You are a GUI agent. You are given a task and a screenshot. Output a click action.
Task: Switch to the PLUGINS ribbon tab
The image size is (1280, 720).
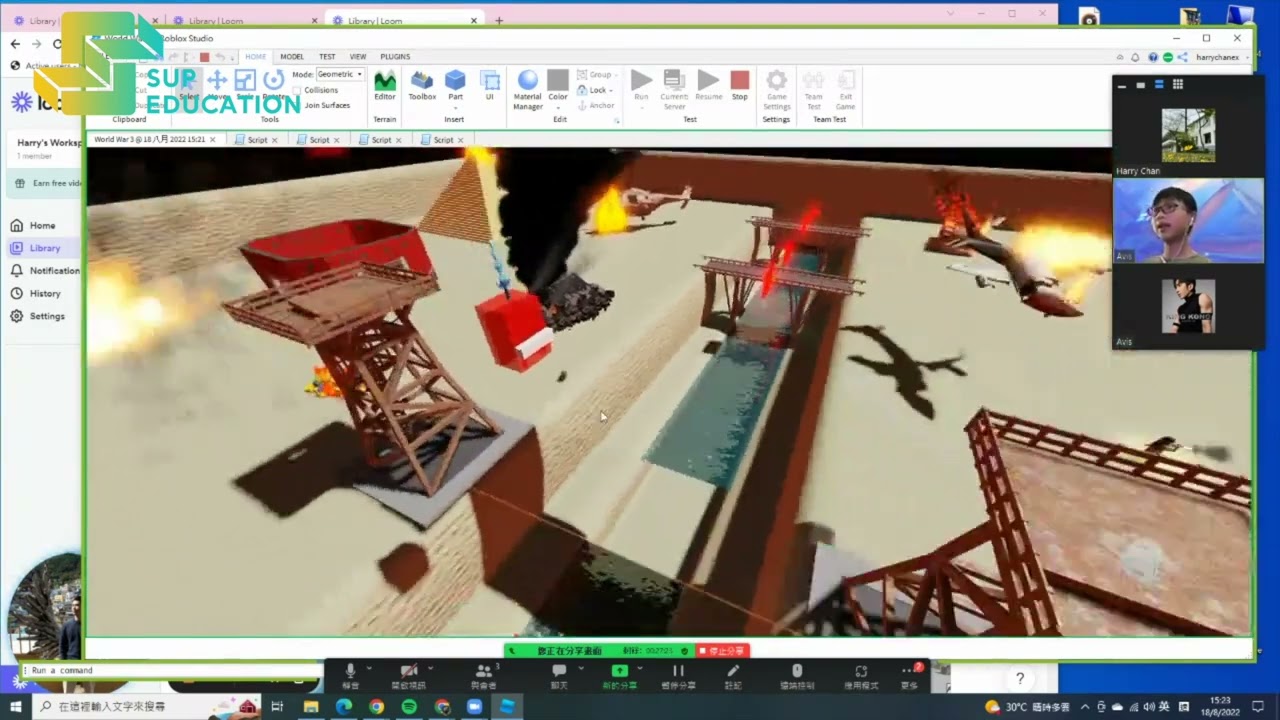pyautogui.click(x=395, y=57)
